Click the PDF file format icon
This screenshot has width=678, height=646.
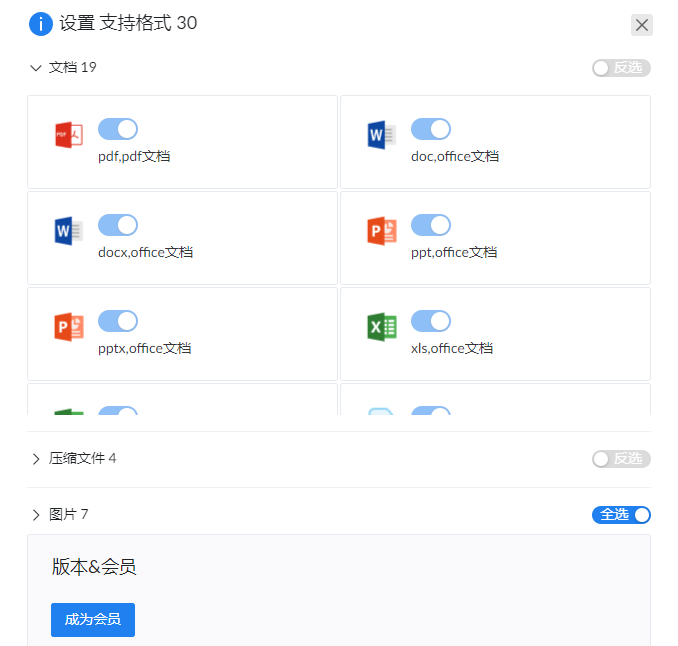69,134
